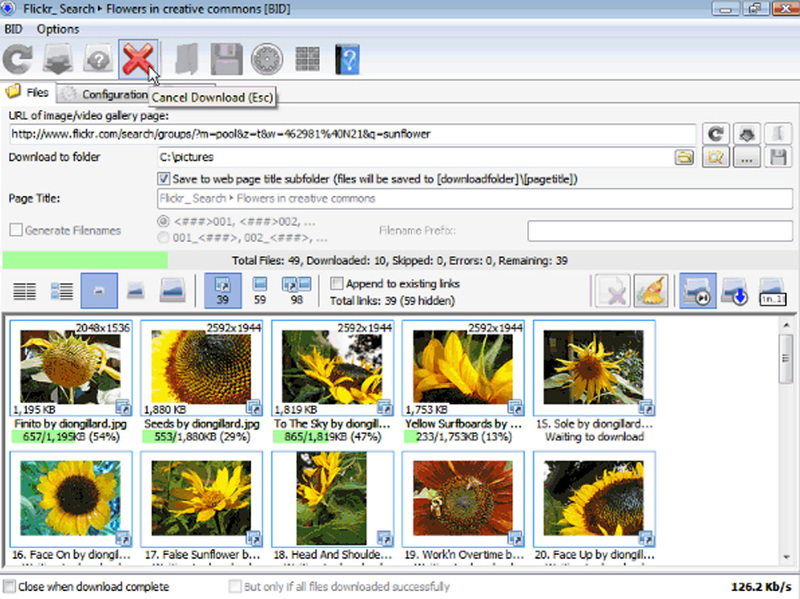Click the question-mark bubble toolbar icon

click(98, 59)
